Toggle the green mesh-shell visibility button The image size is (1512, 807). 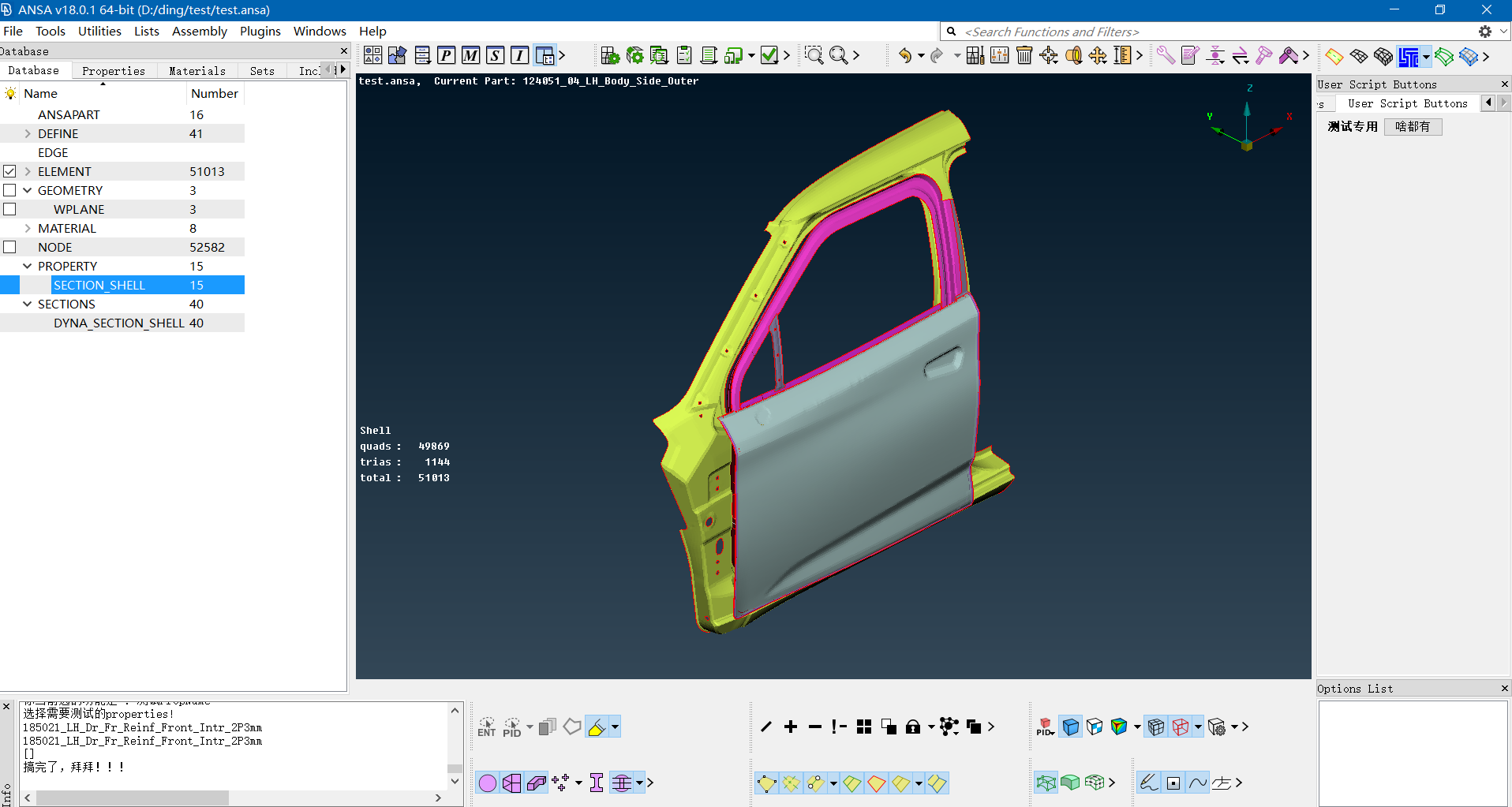(1046, 783)
